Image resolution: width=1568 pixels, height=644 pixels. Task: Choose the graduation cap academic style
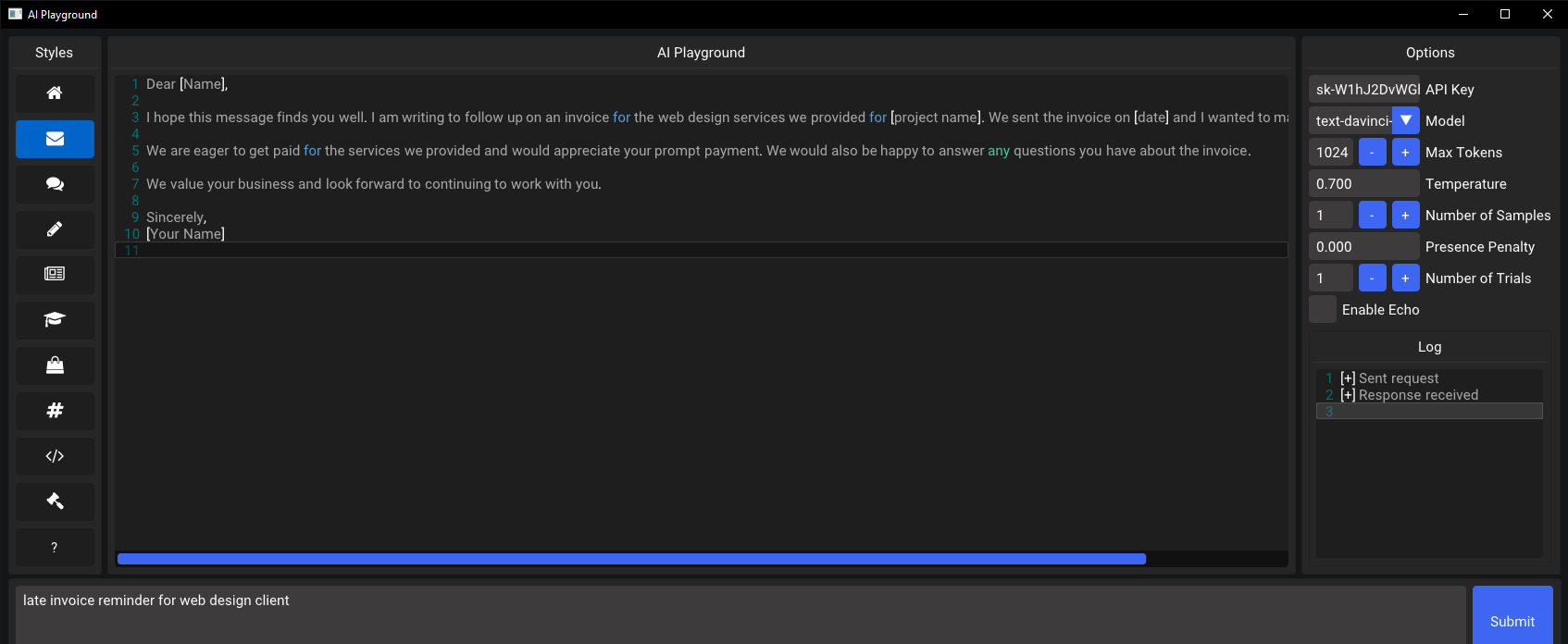55,320
